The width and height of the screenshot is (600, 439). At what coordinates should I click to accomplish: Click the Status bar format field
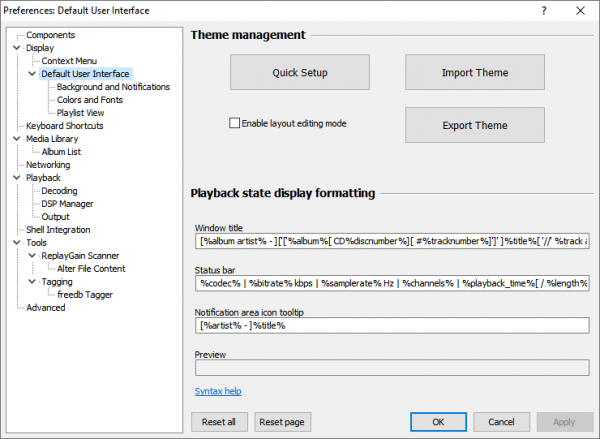click(391, 284)
